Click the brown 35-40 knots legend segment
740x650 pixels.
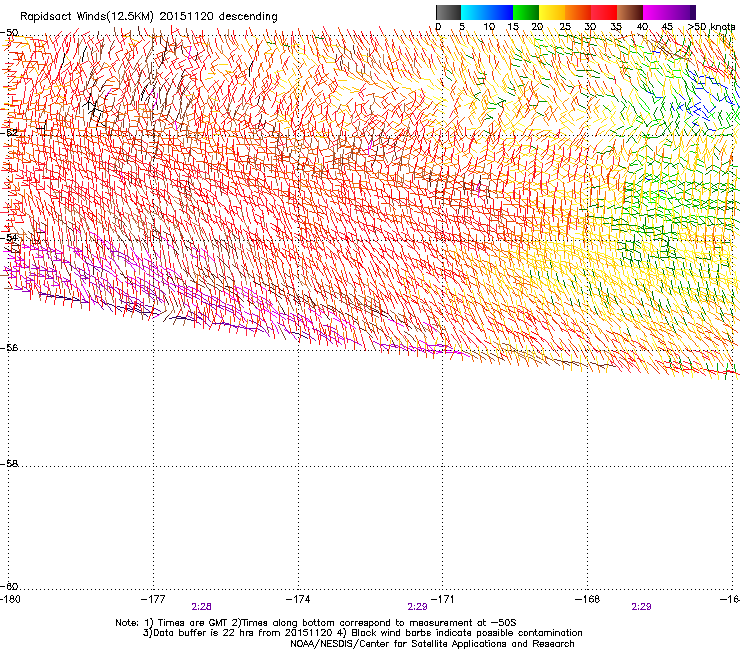click(x=630, y=12)
